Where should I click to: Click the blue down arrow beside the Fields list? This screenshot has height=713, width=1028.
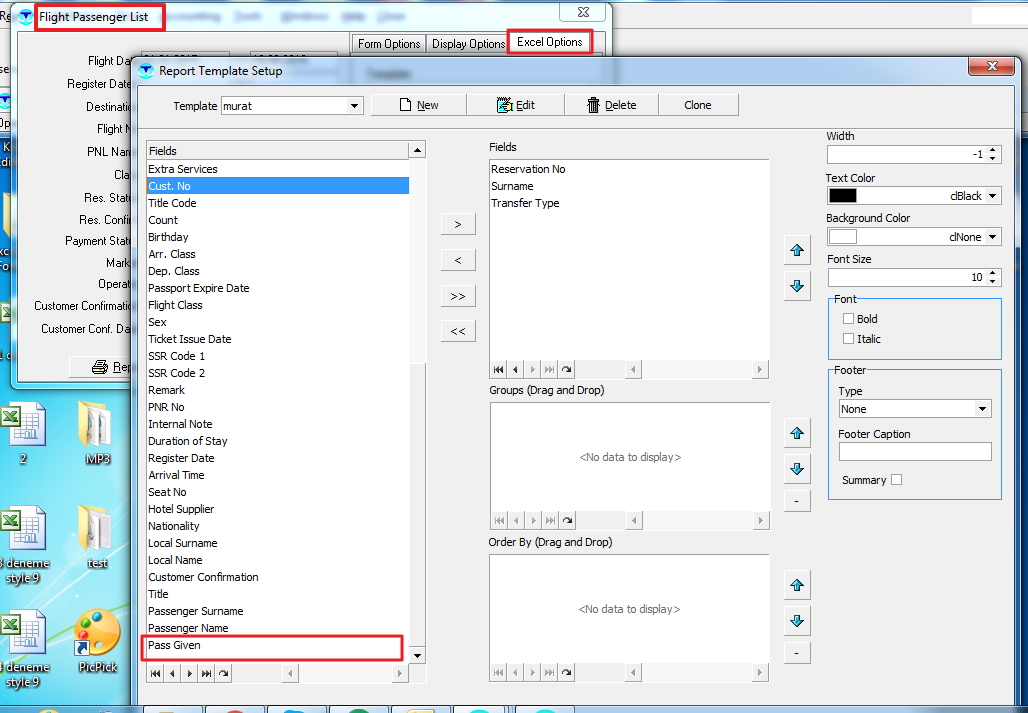[797, 285]
